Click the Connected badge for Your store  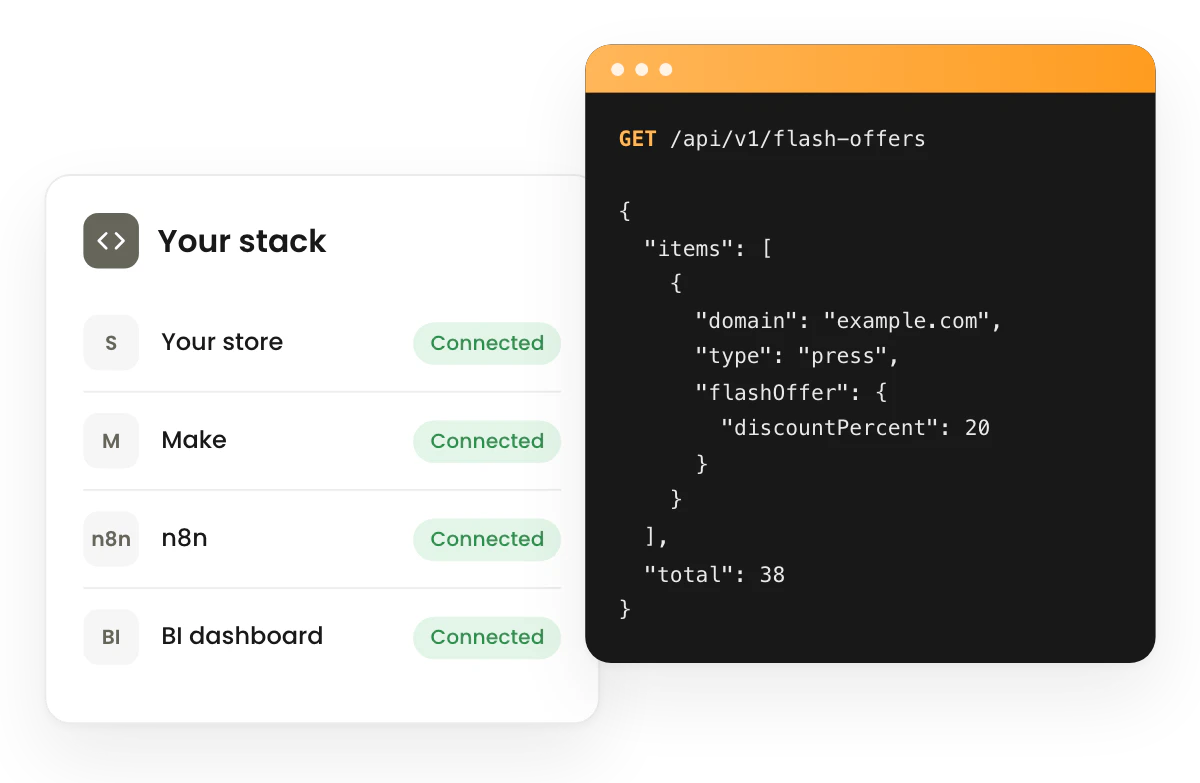[487, 343]
